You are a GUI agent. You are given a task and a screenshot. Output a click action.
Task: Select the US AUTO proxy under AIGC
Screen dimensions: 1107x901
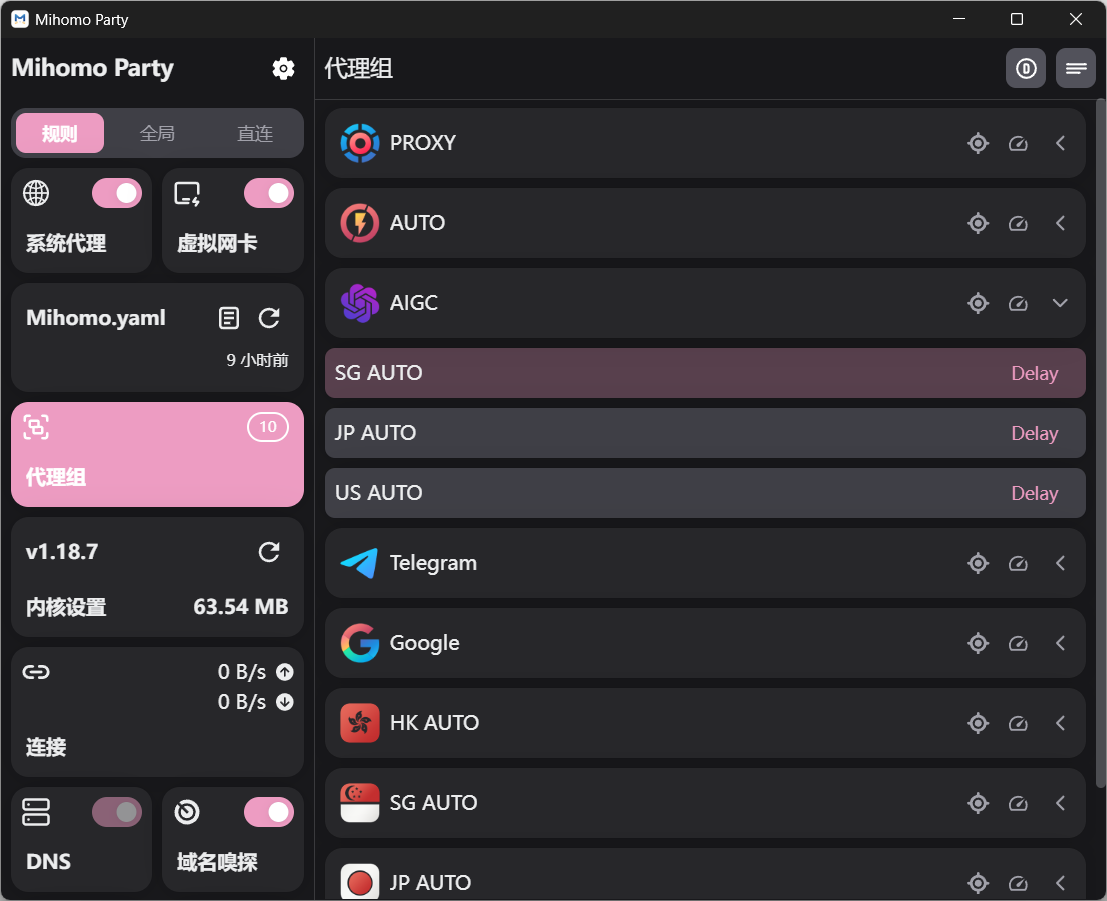click(x=600, y=493)
